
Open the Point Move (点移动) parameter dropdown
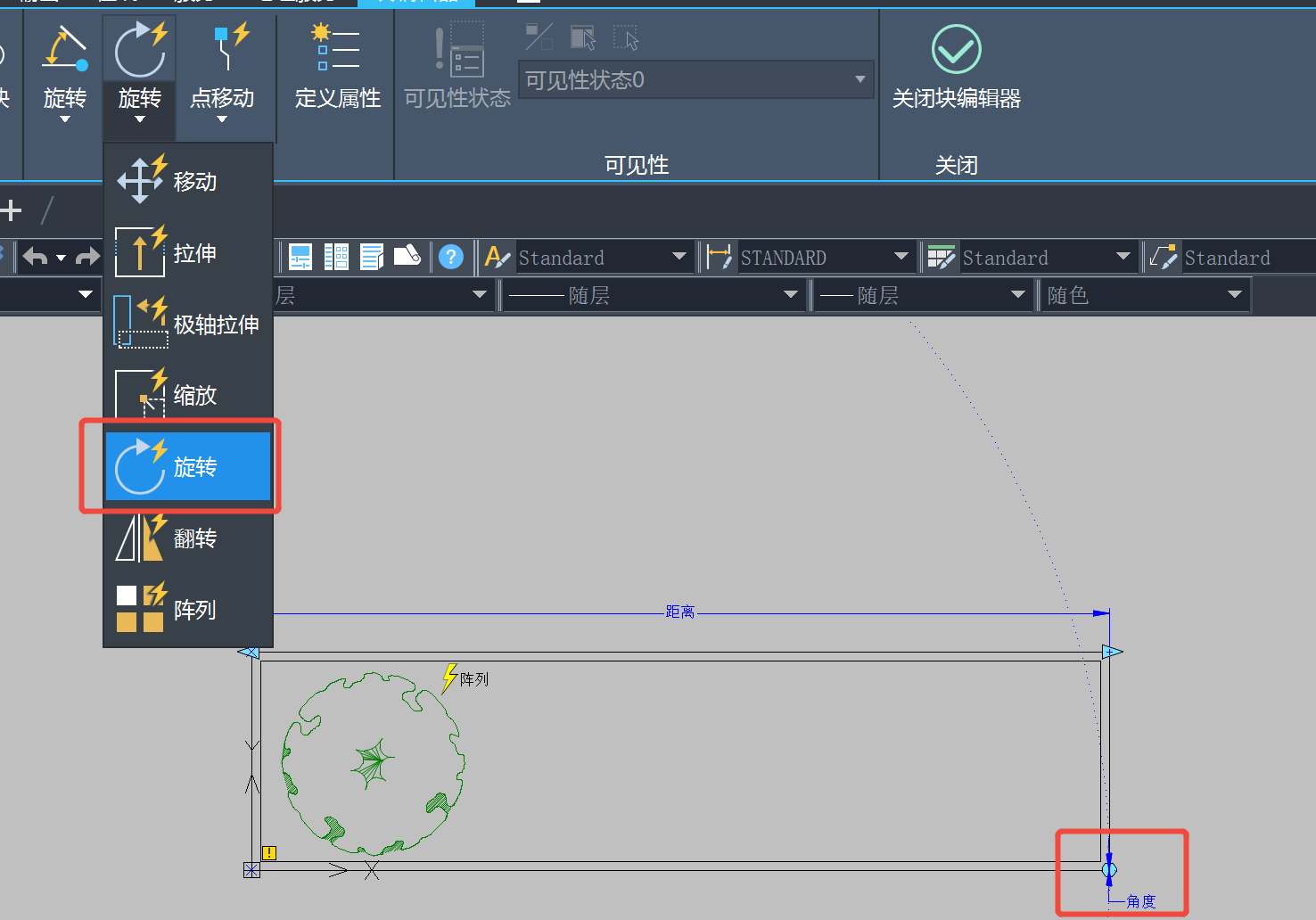[222, 119]
